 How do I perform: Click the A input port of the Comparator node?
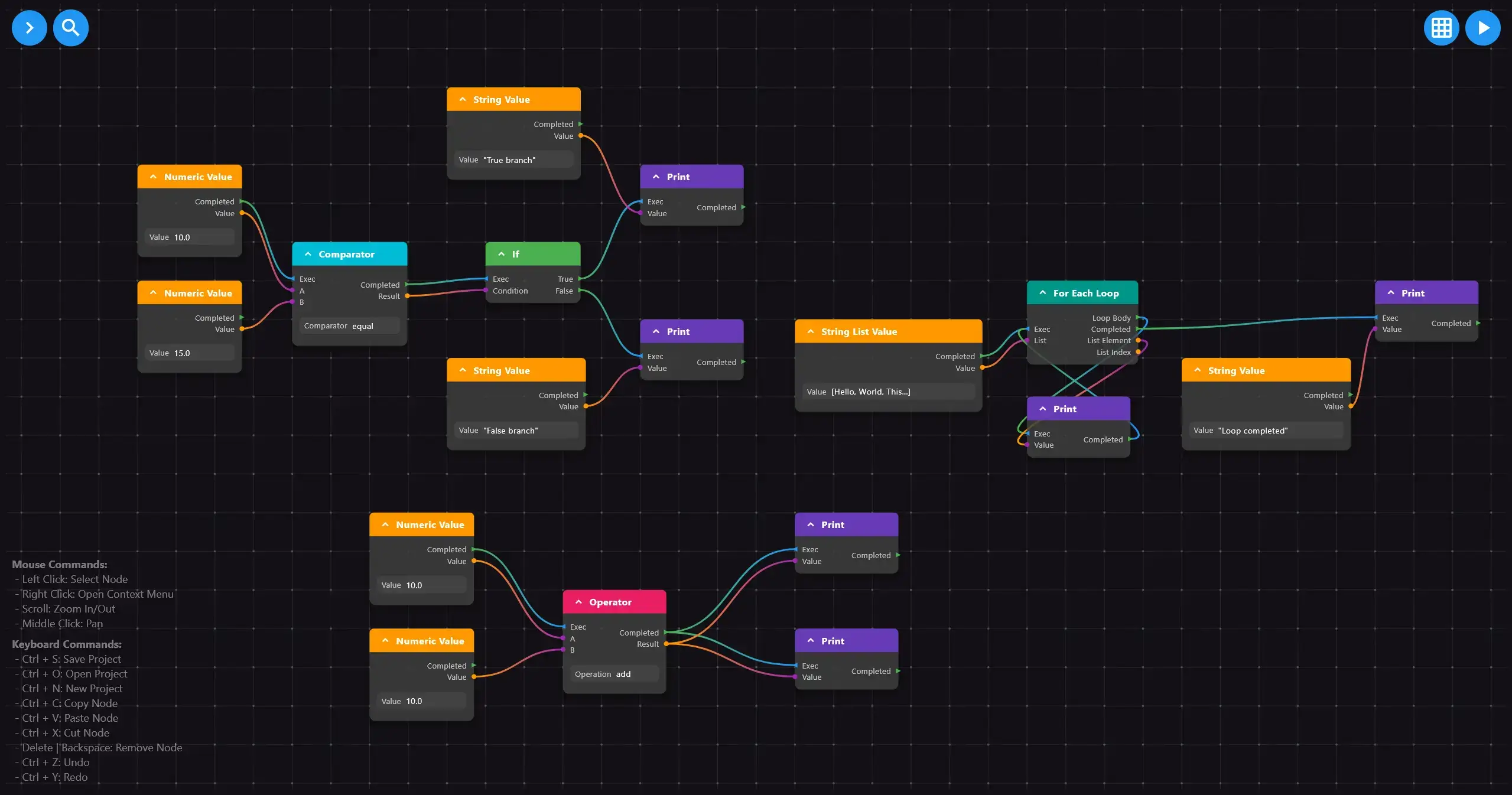[x=292, y=291]
